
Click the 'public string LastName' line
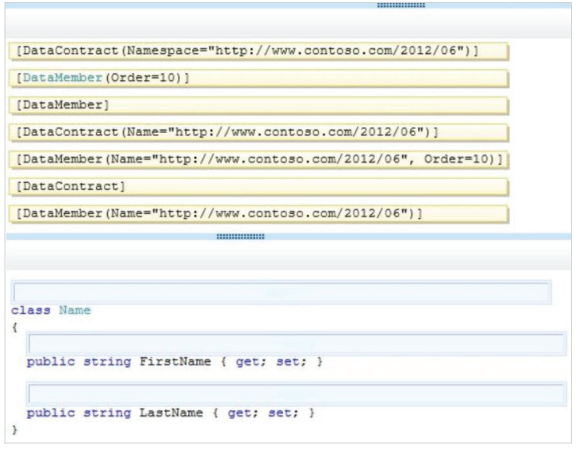170,413
